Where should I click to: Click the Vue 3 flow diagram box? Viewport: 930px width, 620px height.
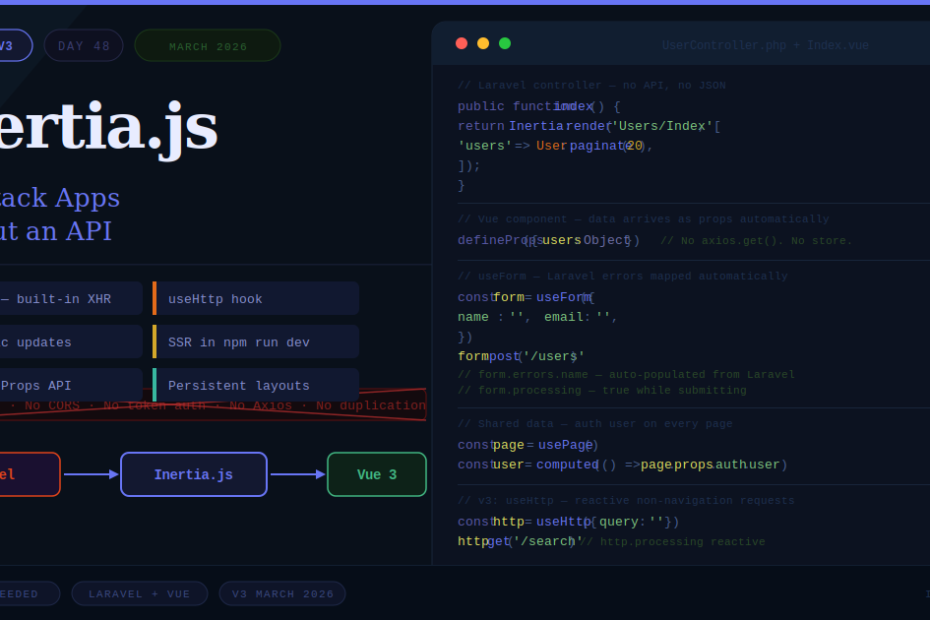[x=377, y=475]
